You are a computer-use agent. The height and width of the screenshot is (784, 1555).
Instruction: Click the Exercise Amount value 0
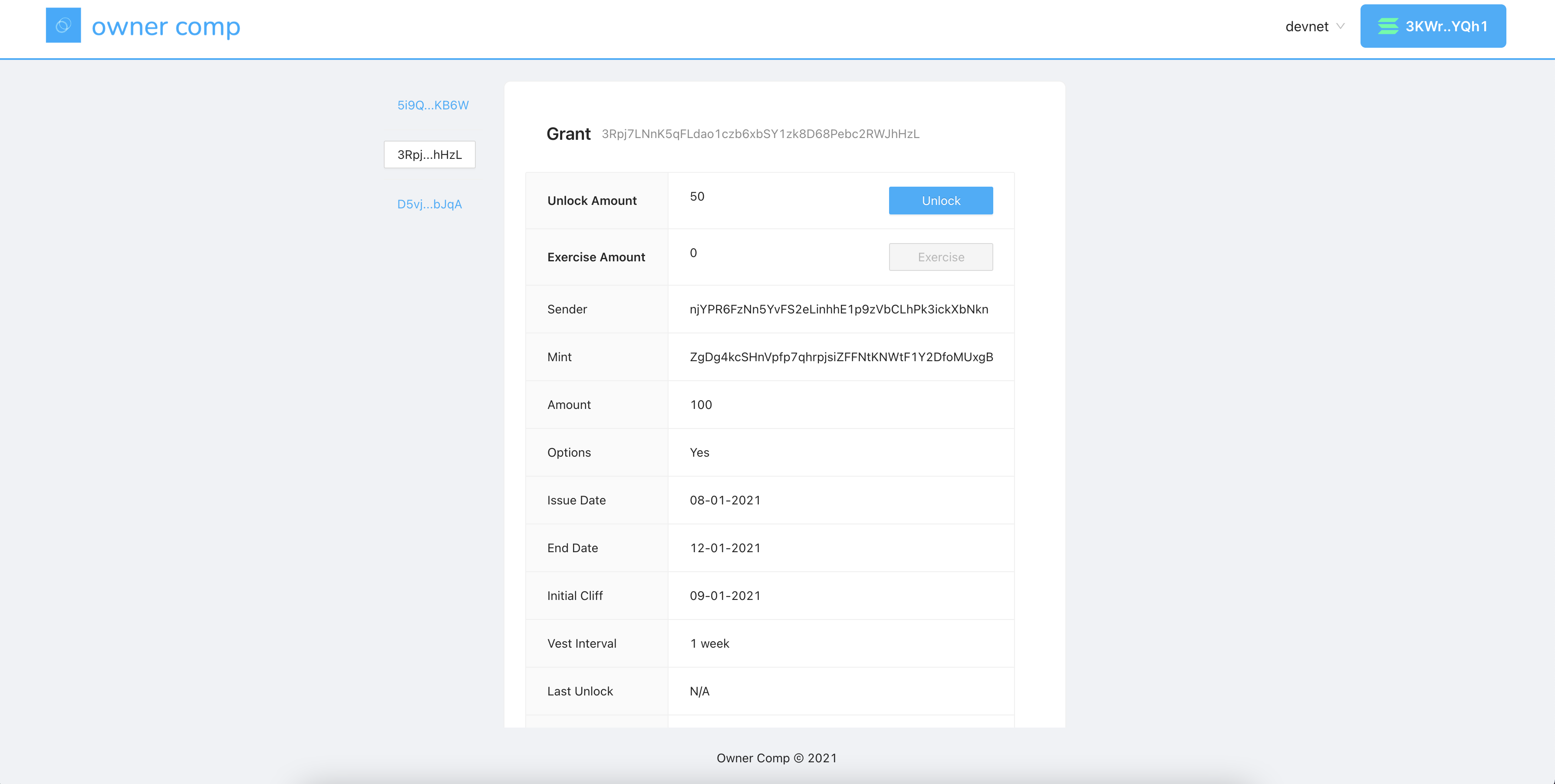(x=693, y=253)
